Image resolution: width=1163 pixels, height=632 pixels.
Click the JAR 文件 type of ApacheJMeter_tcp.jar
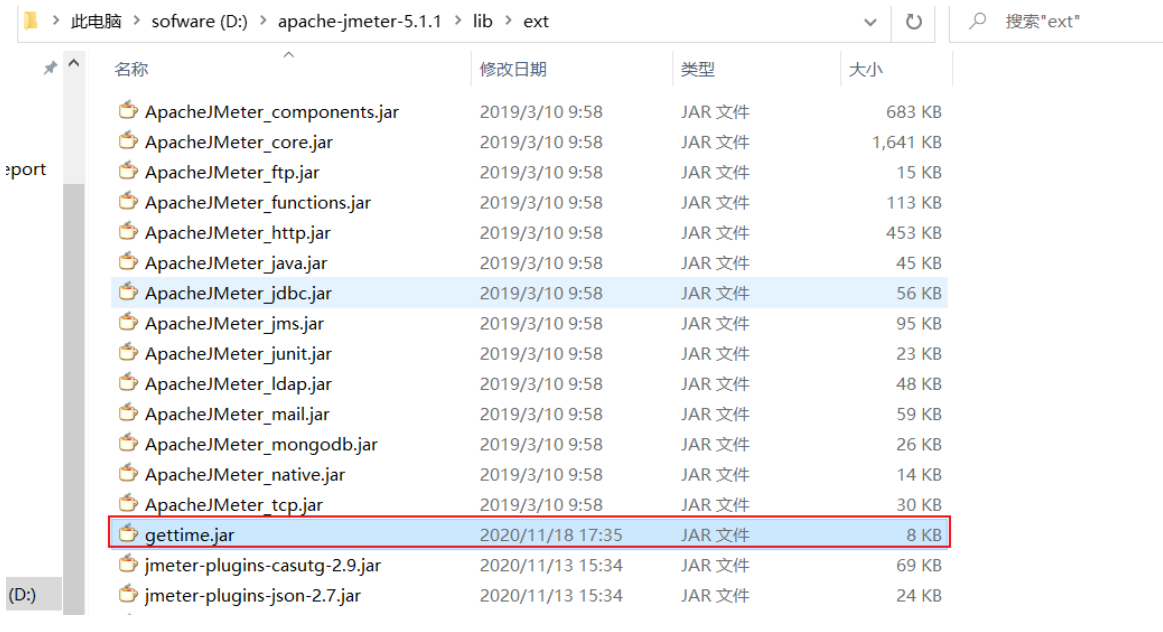[715, 504]
